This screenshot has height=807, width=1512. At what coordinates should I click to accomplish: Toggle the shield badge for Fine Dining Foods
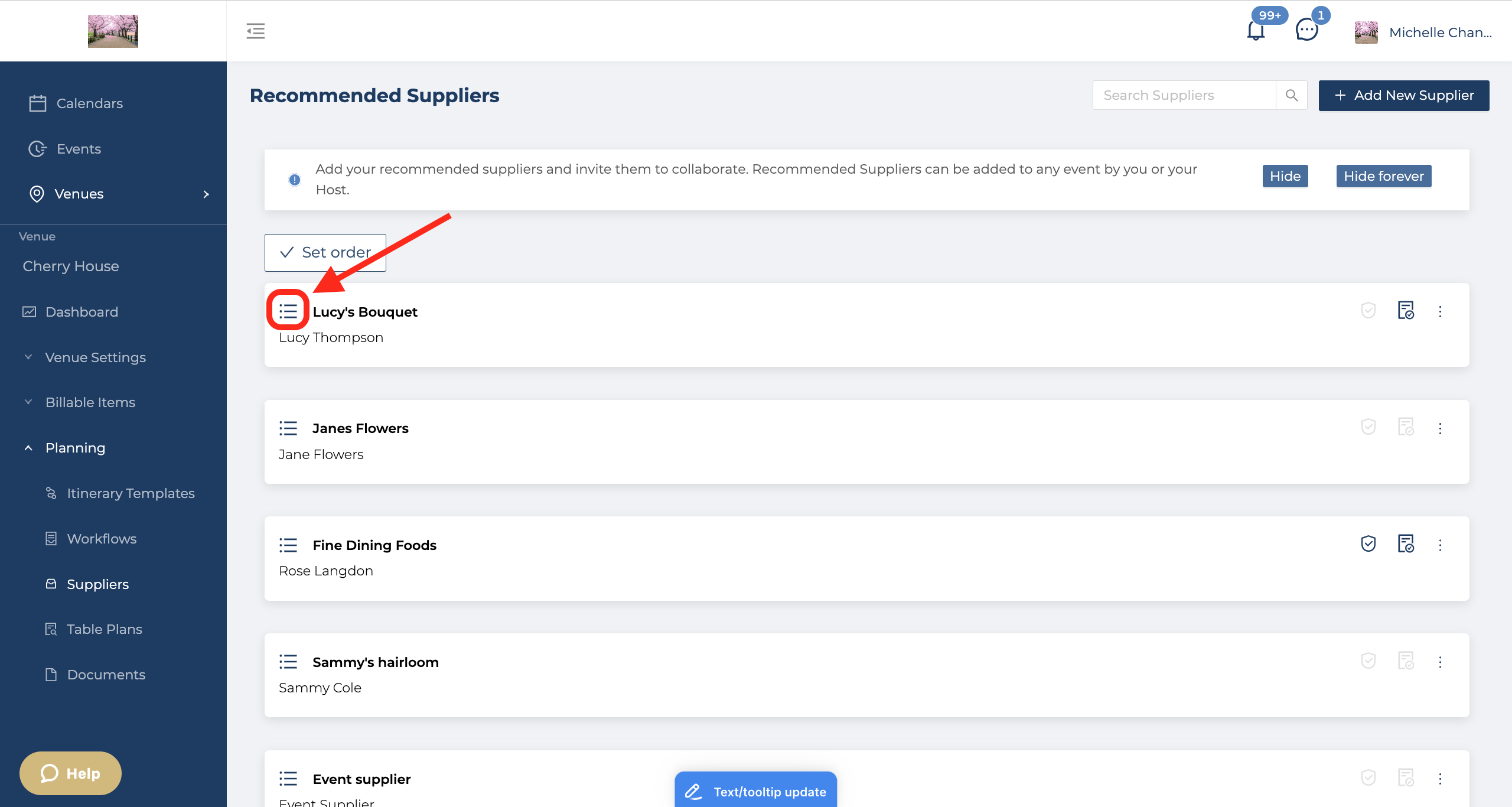(1368, 544)
